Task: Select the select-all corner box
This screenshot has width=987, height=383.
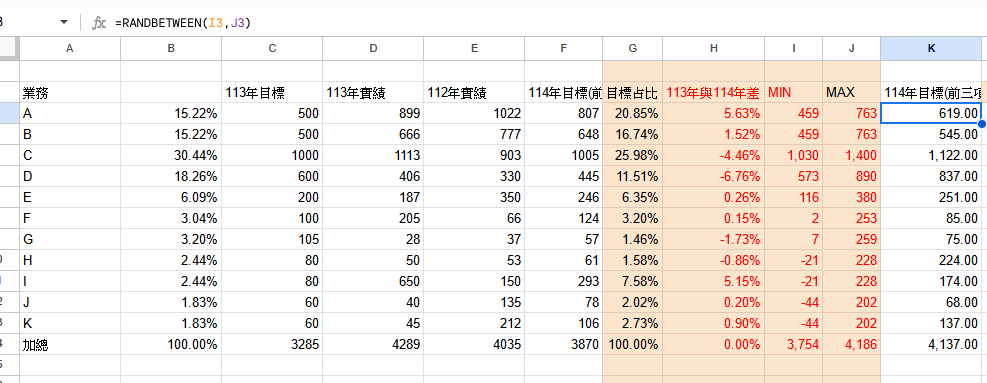Action: [x=9, y=49]
